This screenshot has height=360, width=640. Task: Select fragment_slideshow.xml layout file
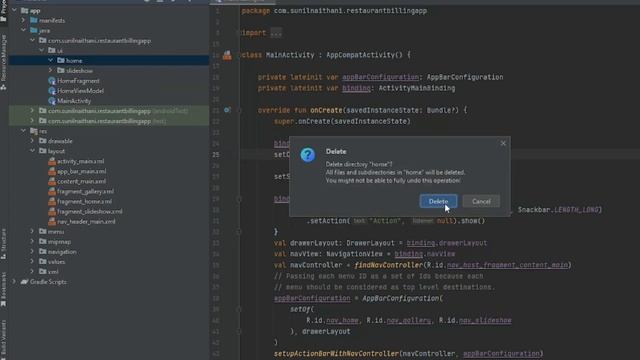(x=89, y=211)
